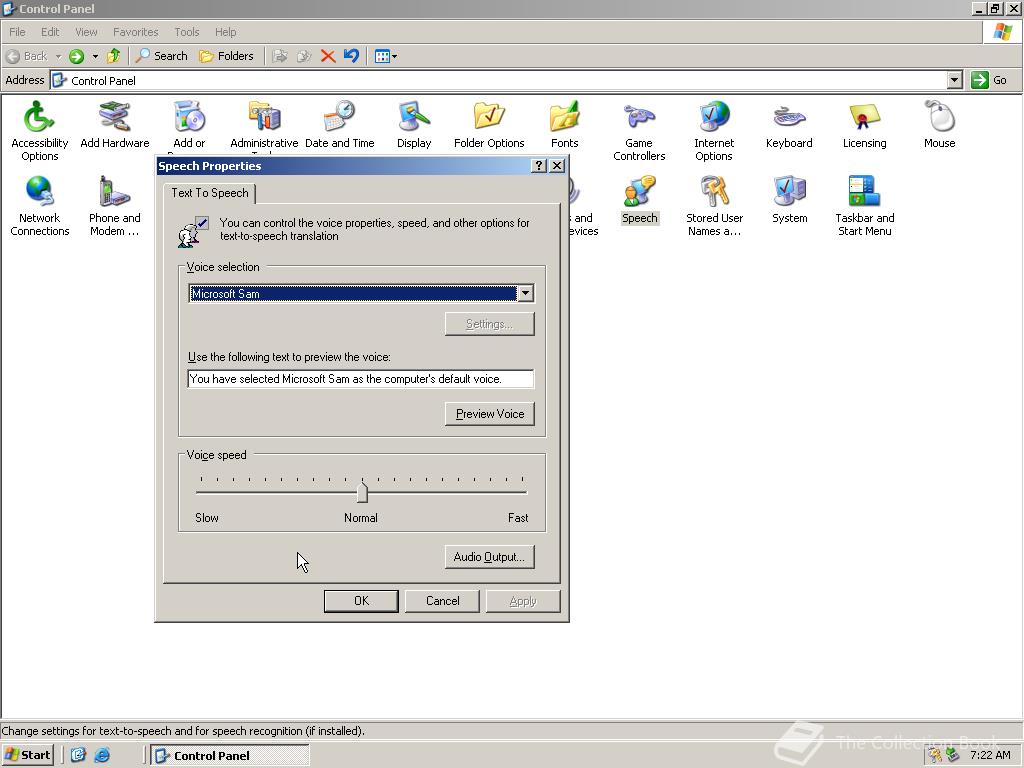Screen dimensions: 1024x768
Task: Click the 7:22 AM taskbar clock
Action: pos(990,755)
